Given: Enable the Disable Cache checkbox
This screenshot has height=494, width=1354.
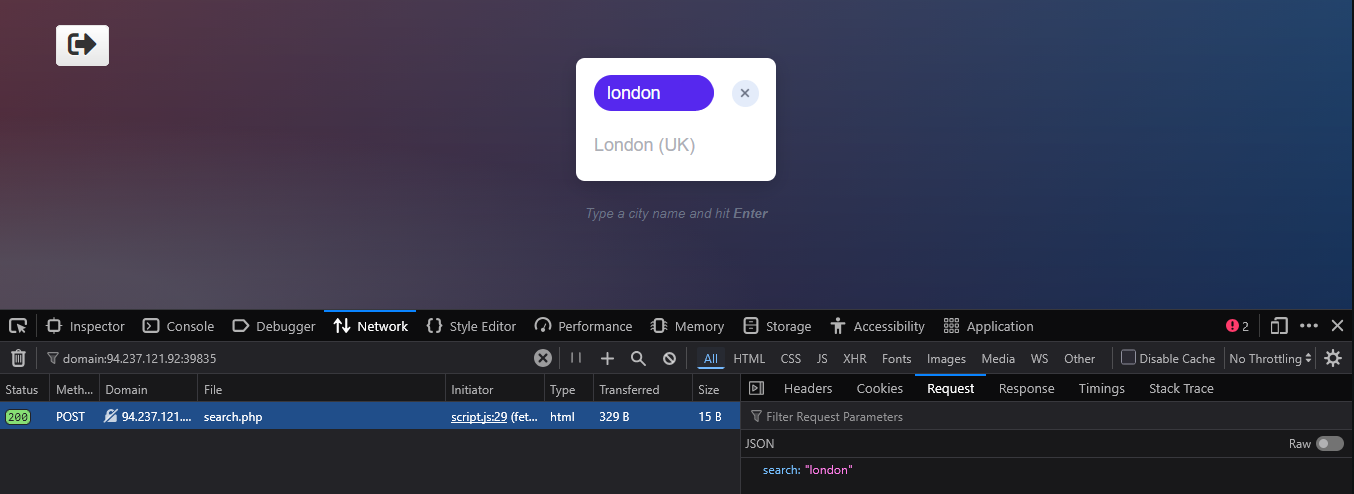Looking at the screenshot, I should (1128, 357).
